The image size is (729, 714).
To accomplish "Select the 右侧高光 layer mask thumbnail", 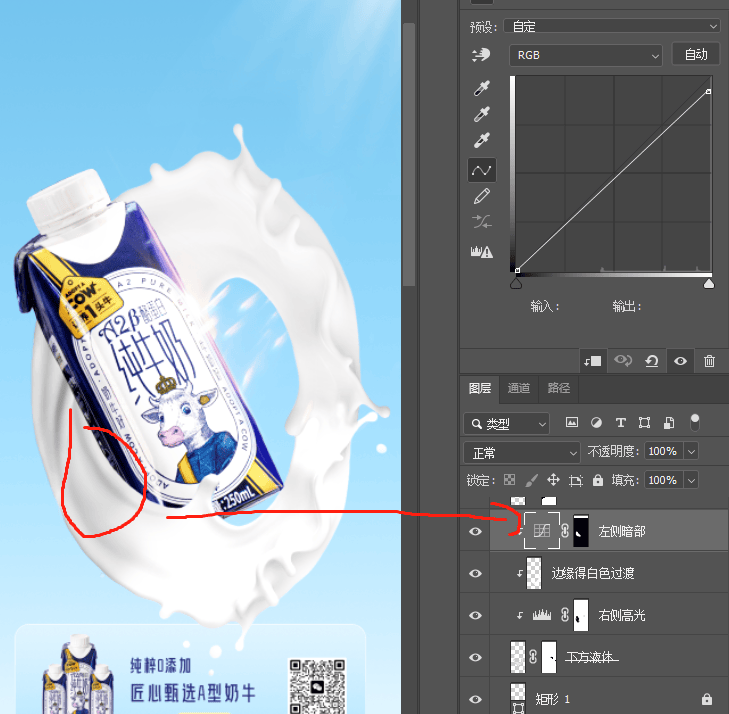I will click(581, 615).
